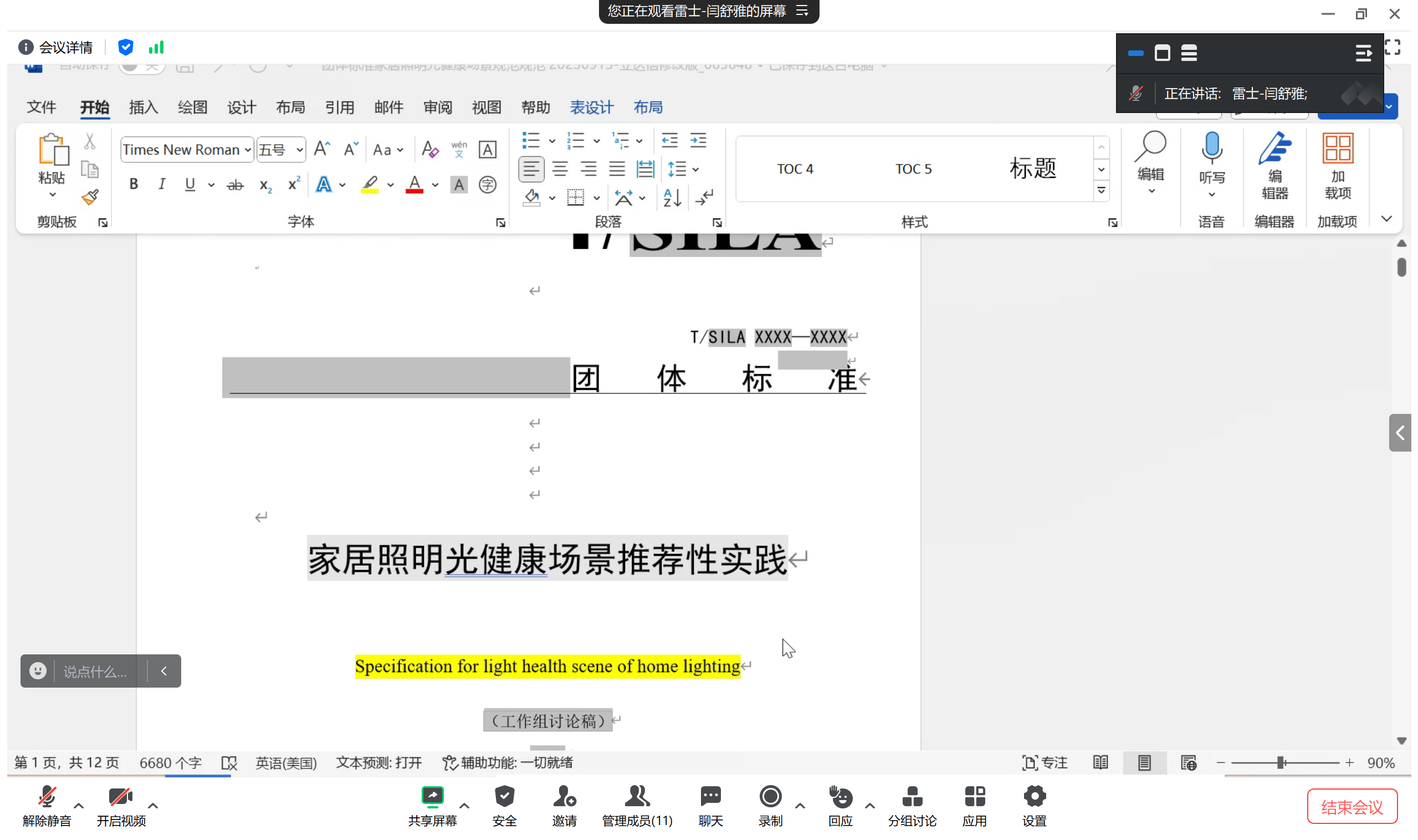Toggle bold formatting
Screen dimensions: 1418x840
[134, 185]
